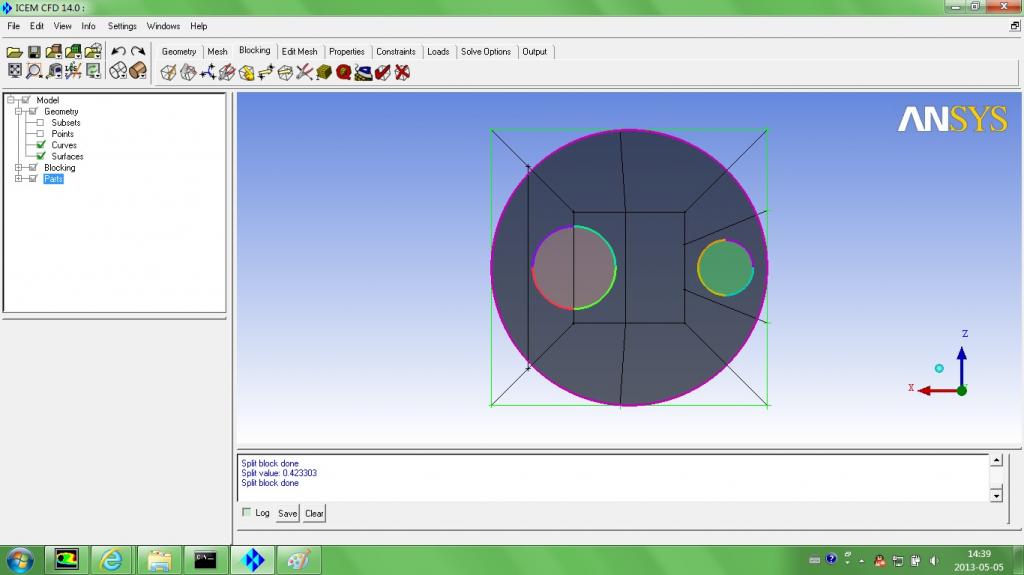Toggle the Log checkbox
The image size is (1024, 575).
(247, 513)
